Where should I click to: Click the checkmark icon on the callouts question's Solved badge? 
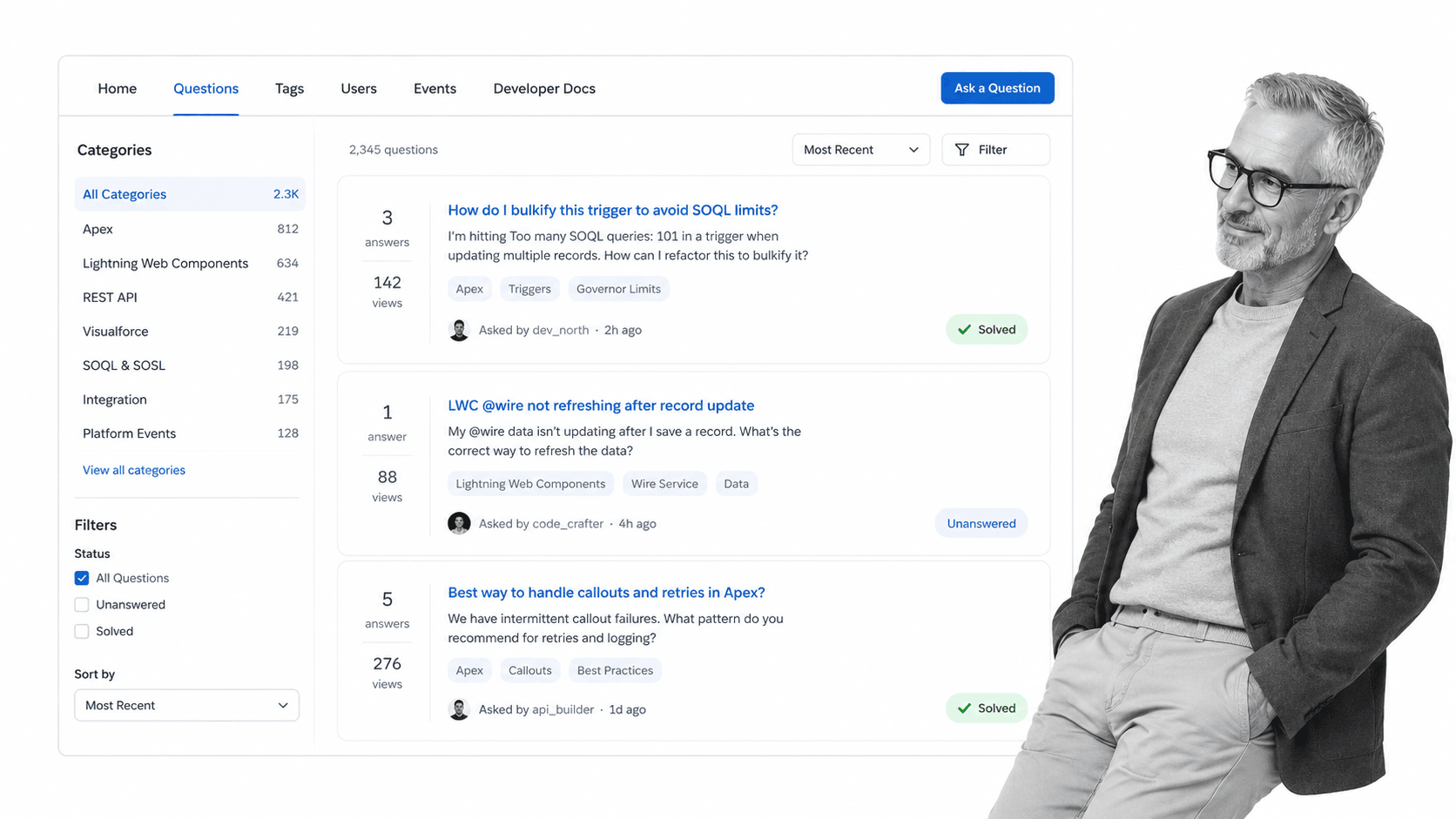(964, 708)
